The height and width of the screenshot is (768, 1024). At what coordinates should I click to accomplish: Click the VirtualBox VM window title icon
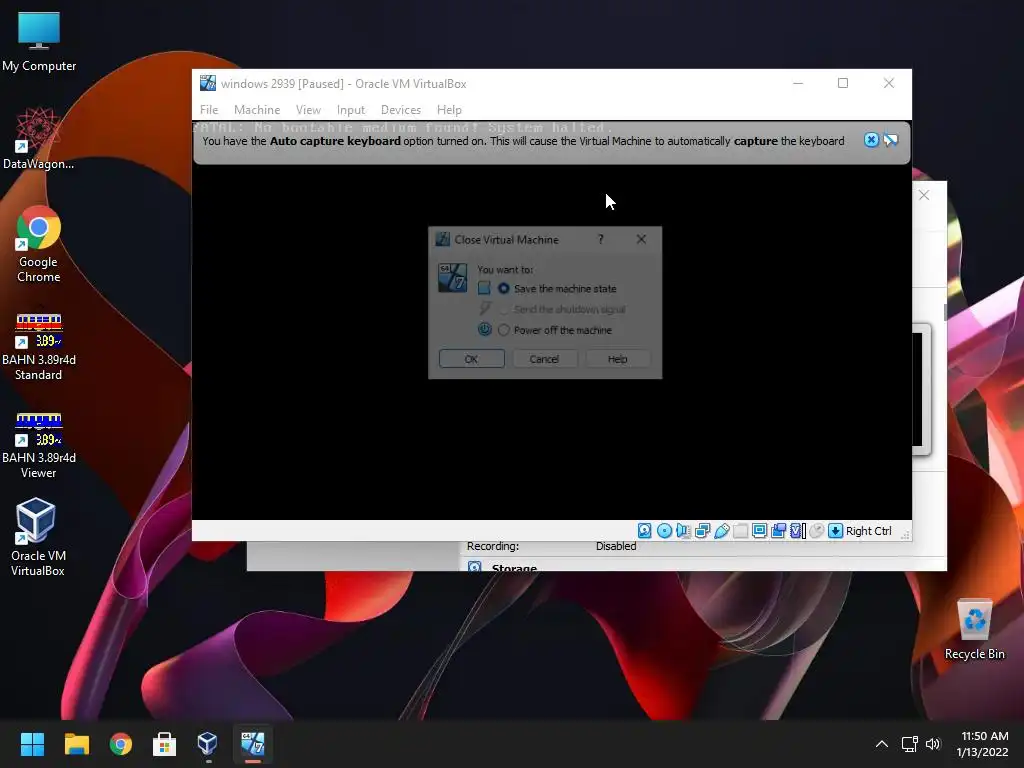click(208, 83)
